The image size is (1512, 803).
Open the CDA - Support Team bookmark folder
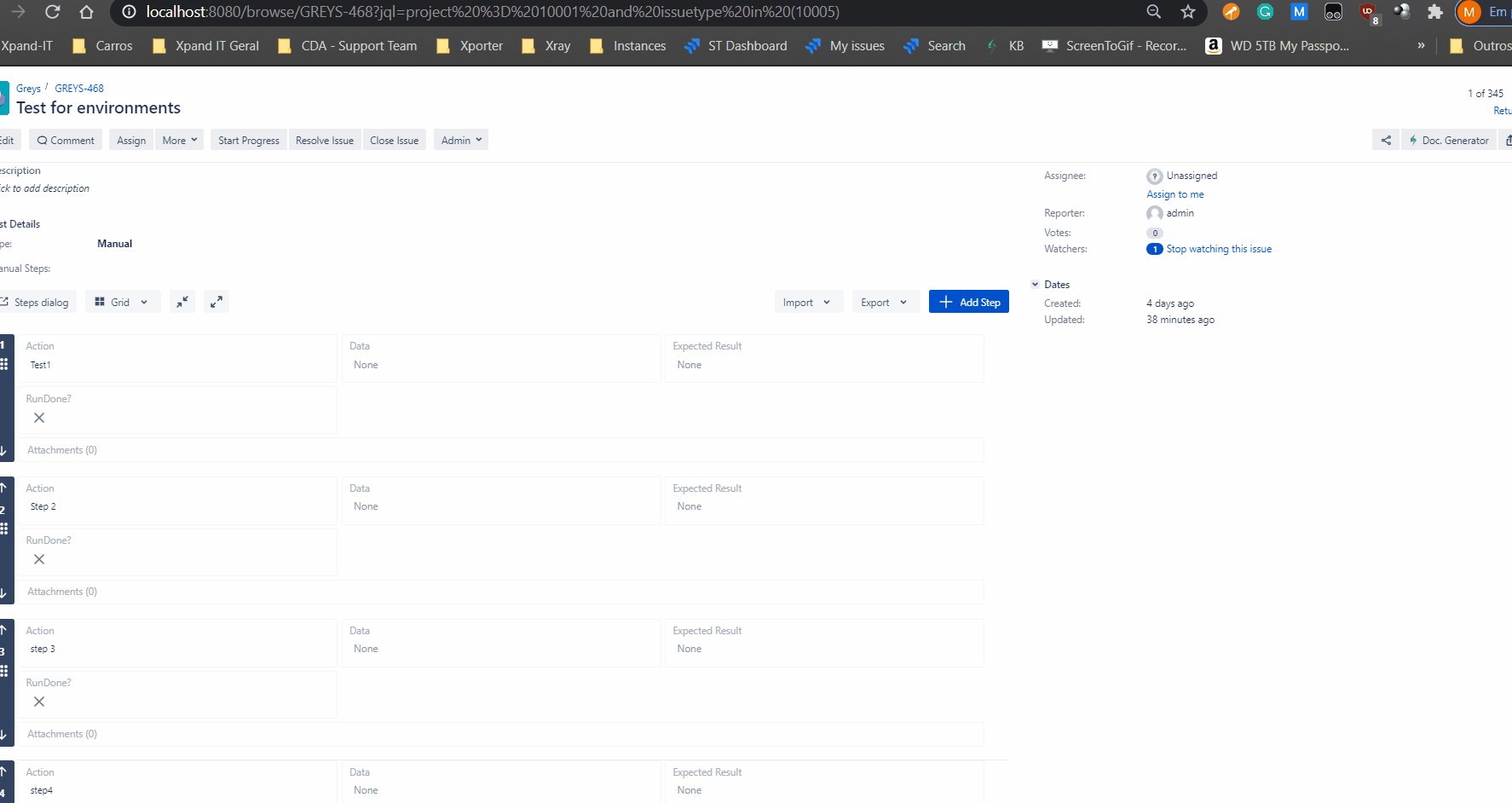click(348, 46)
